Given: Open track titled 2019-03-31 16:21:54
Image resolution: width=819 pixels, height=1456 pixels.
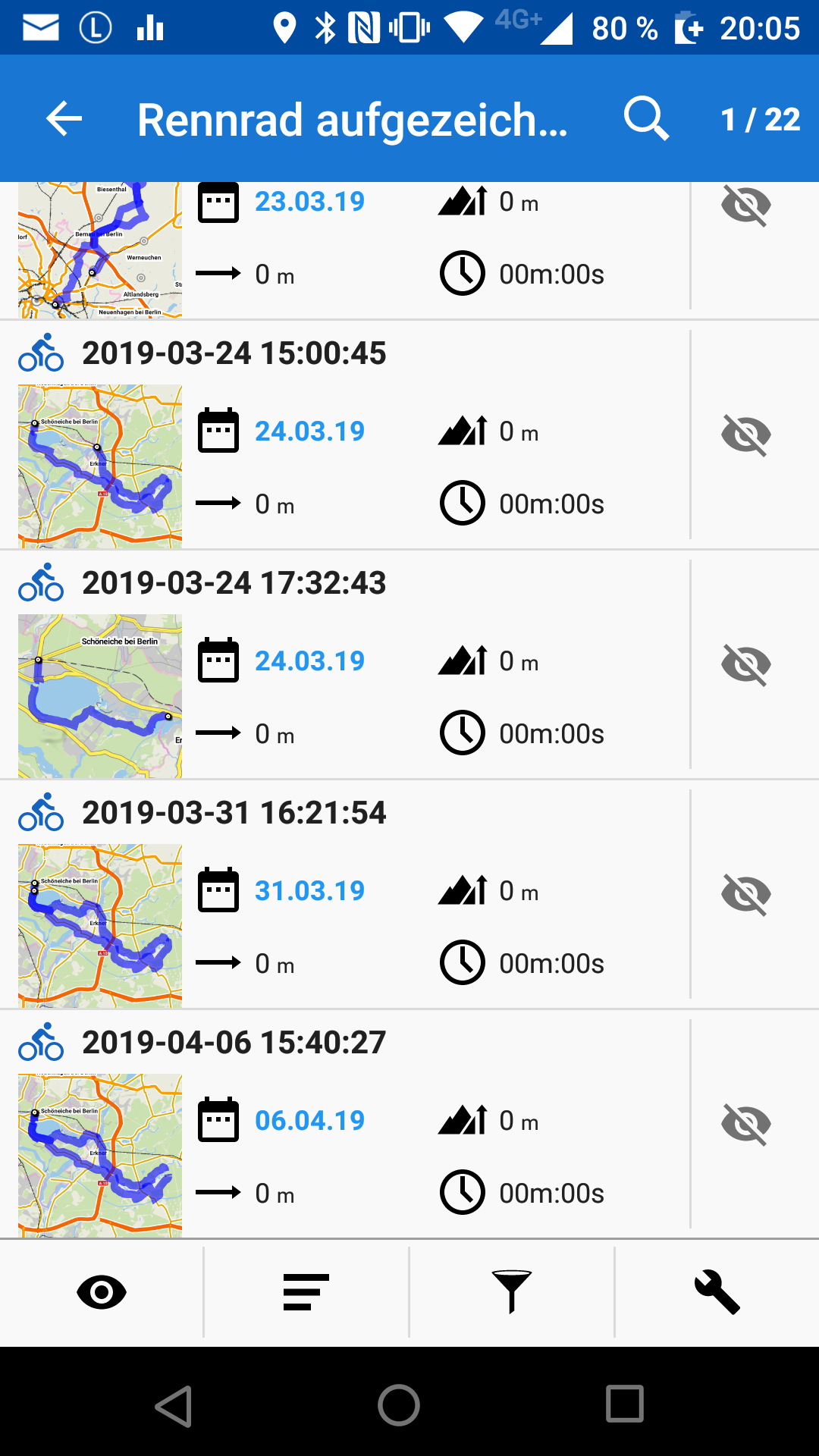Looking at the screenshot, I should [x=234, y=812].
